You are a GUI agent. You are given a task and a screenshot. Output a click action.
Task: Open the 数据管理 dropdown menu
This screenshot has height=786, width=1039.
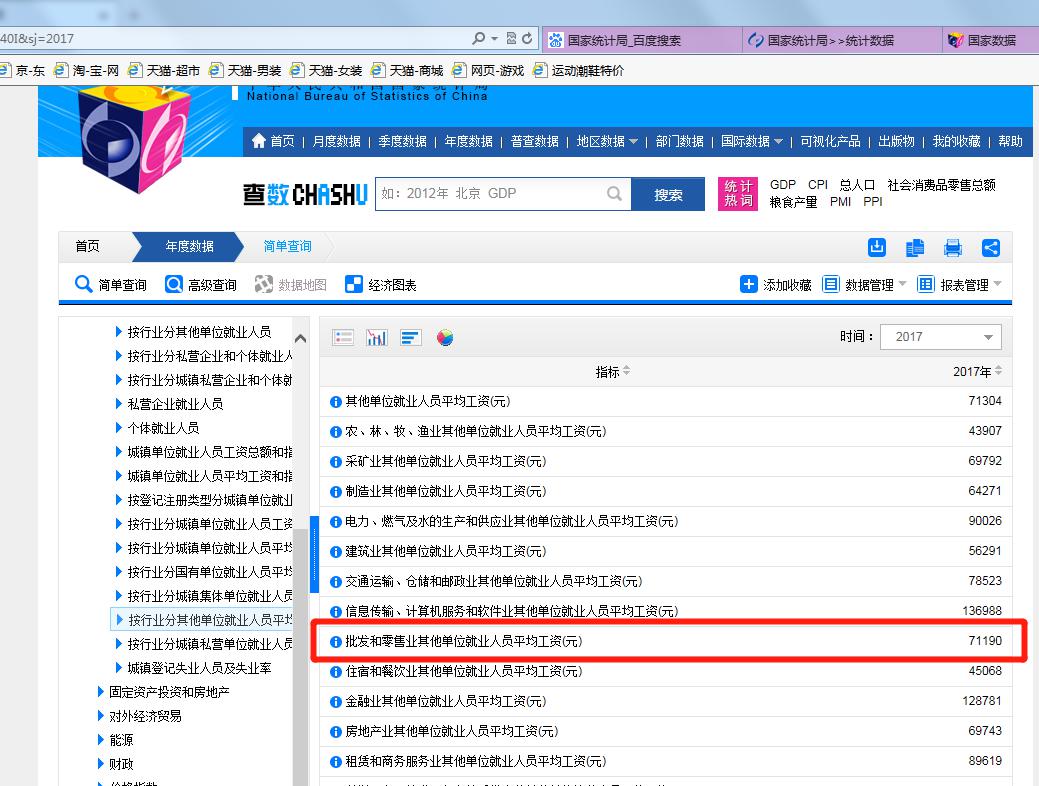pos(865,285)
